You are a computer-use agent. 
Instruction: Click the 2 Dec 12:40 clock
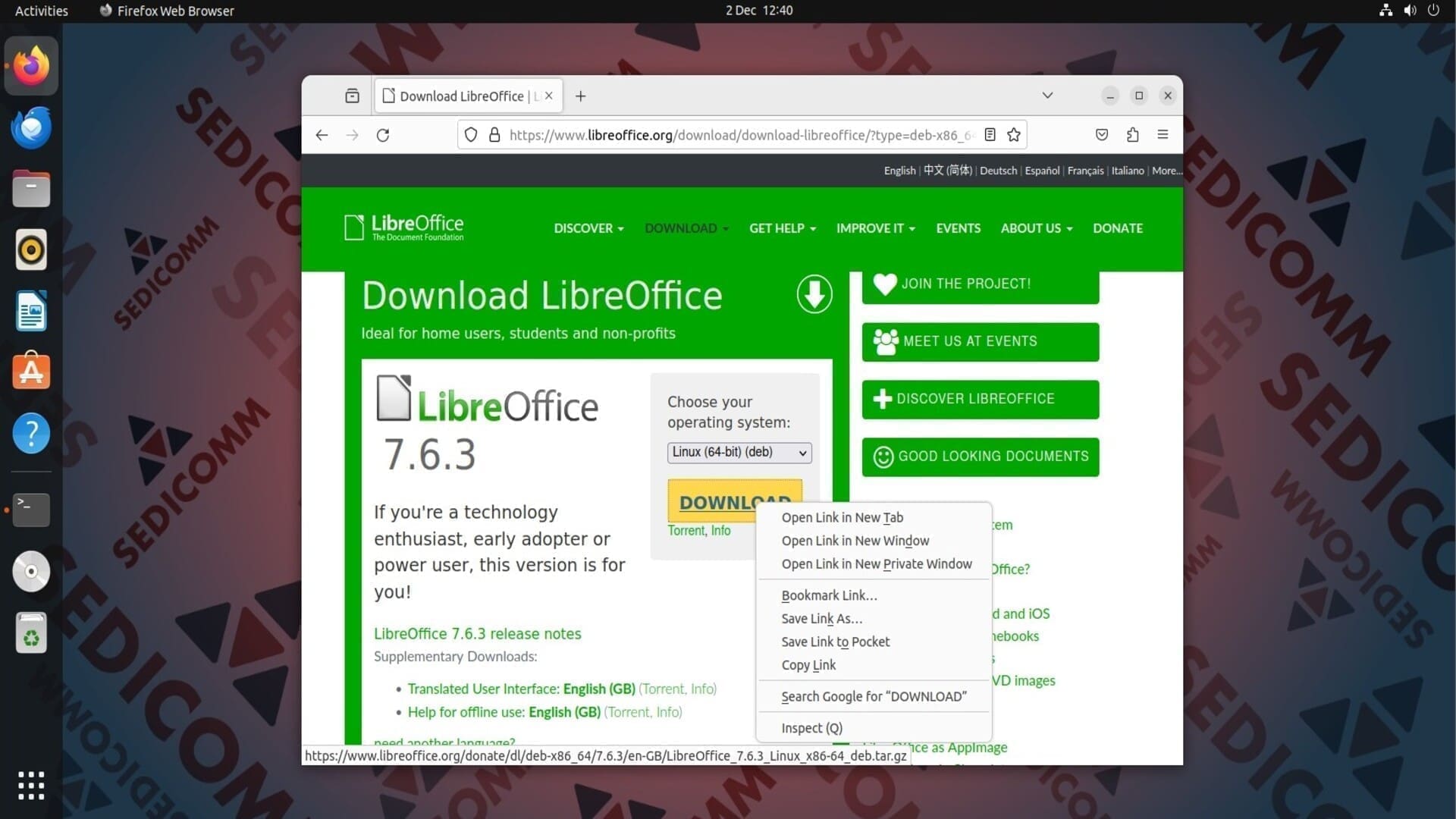[758, 11]
